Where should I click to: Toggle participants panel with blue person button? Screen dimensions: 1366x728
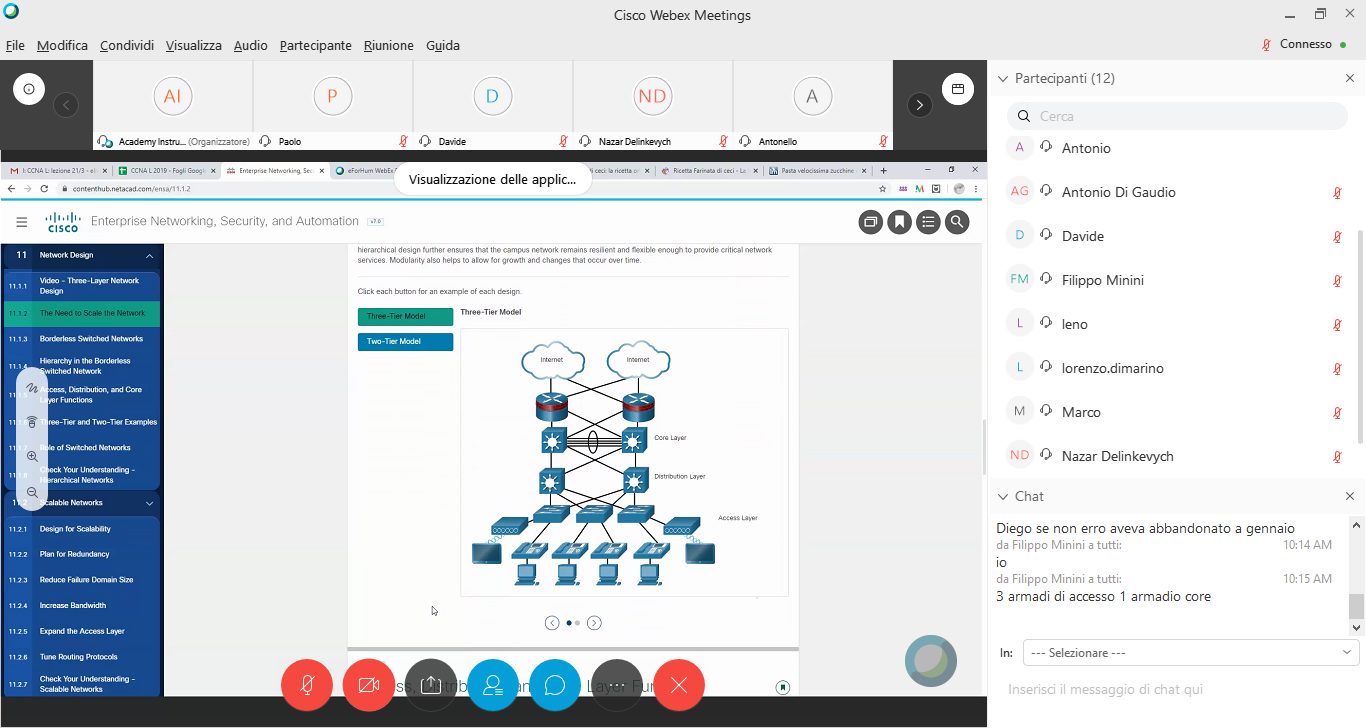click(493, 685)
